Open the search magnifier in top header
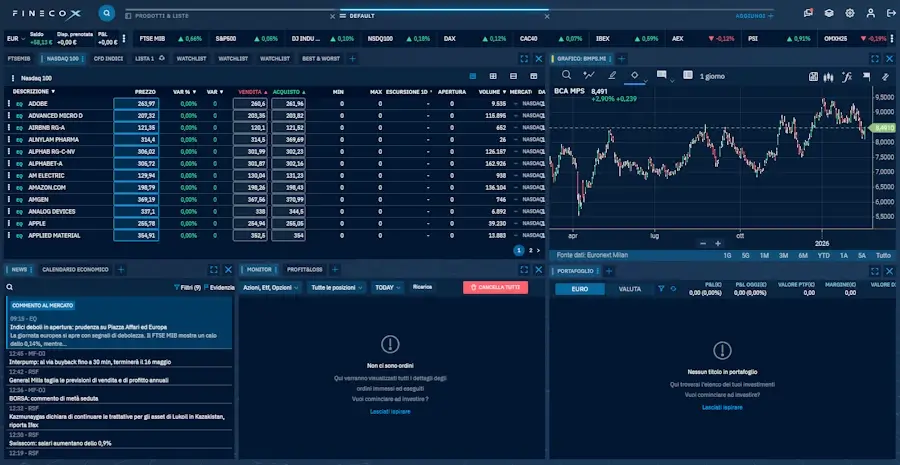The image size is (900, 465). (x=106, y=13)
